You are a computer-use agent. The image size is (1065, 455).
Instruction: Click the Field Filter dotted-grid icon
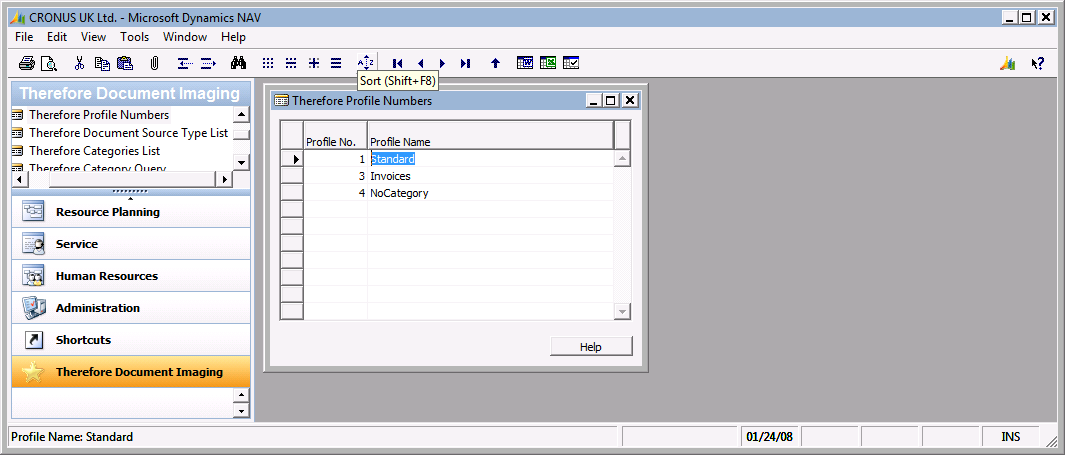tap(268, 63)
